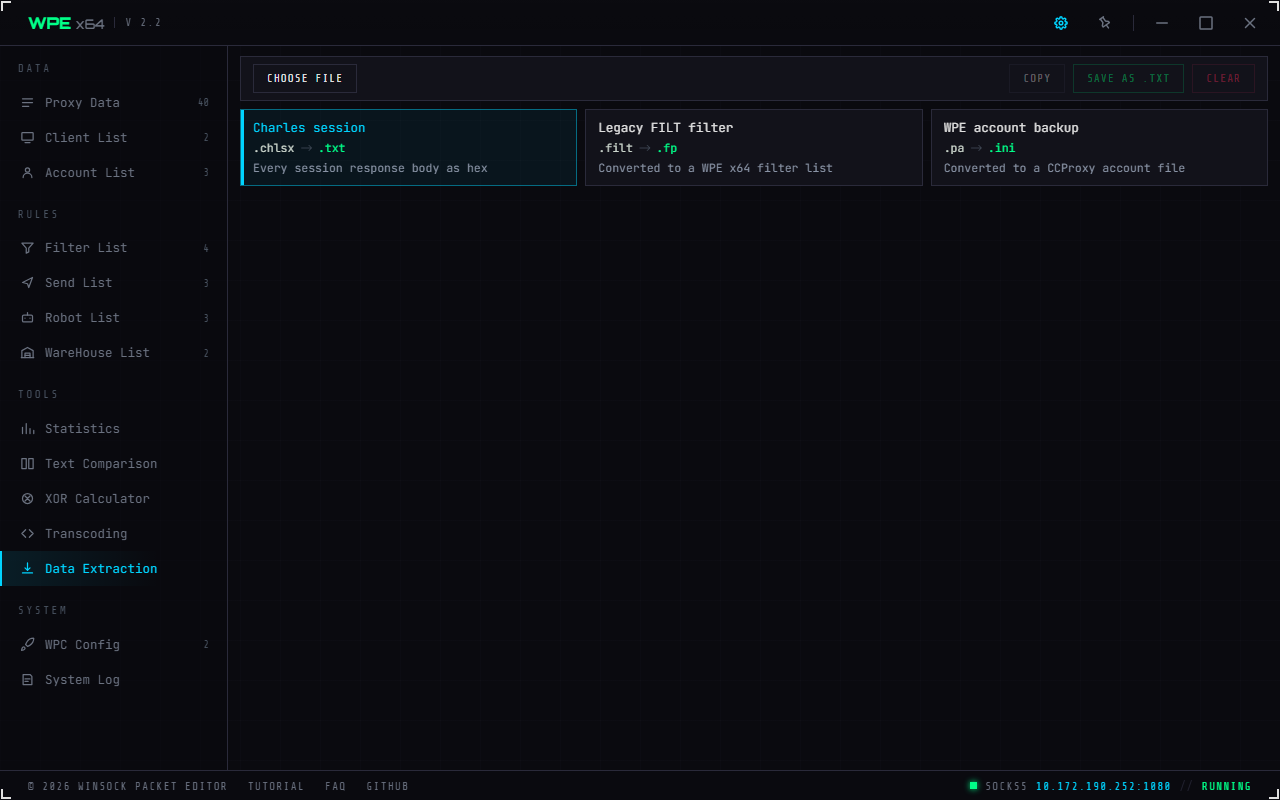Open the Proxy Data section

(x=114, y=103)
